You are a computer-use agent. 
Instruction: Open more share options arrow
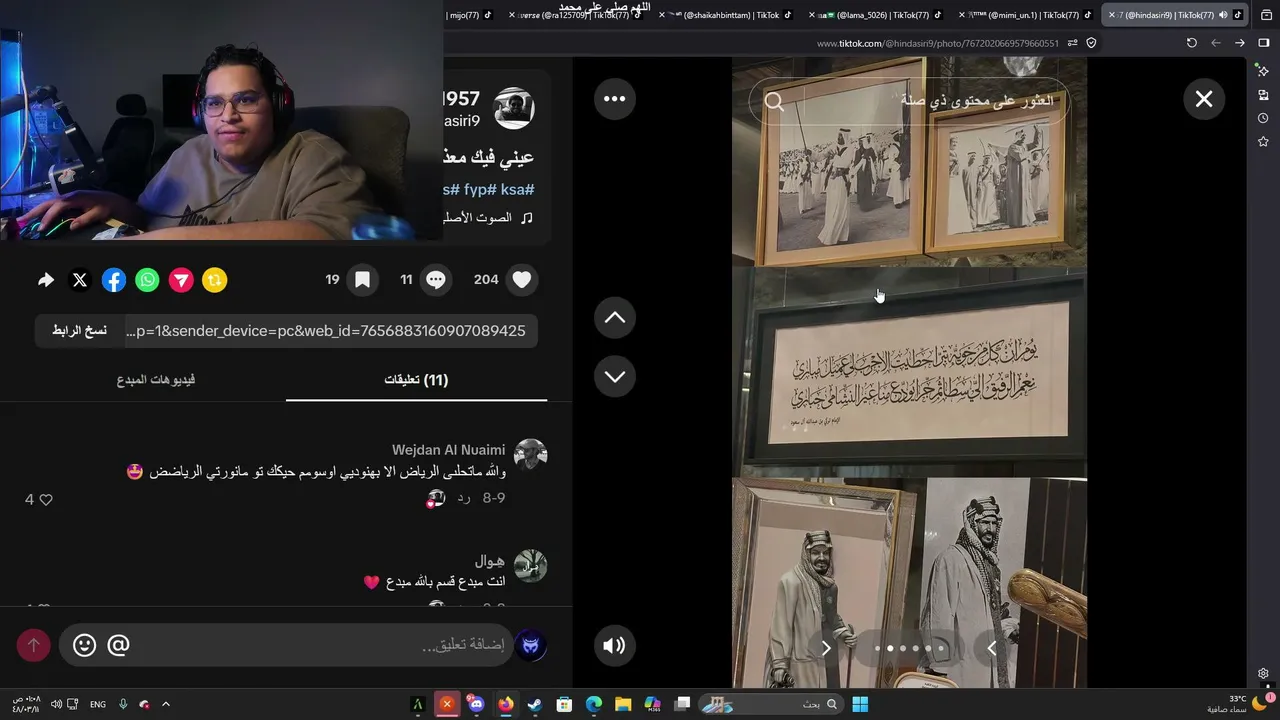pos(46,280)
